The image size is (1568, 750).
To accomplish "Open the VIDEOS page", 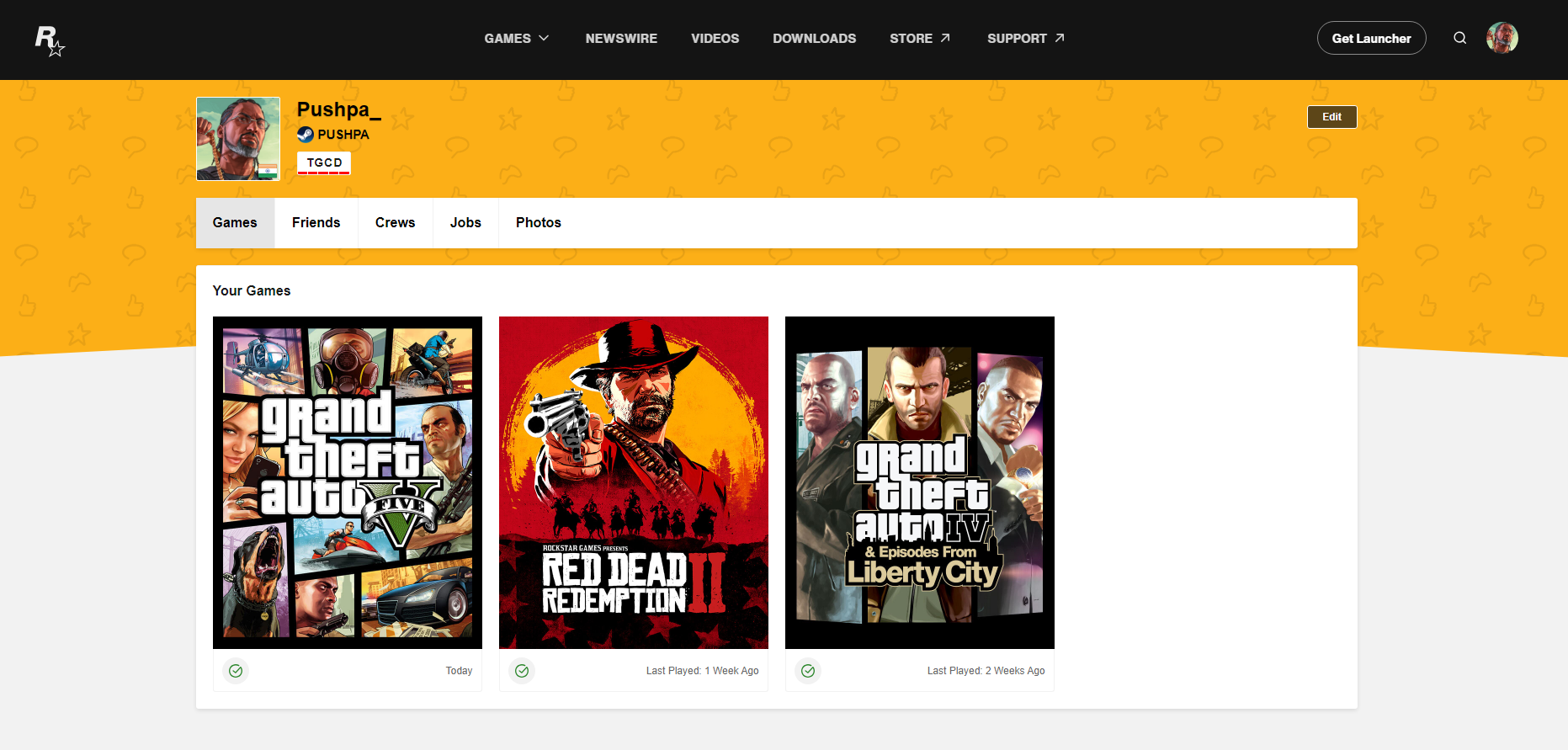I will tap(715, 39).
